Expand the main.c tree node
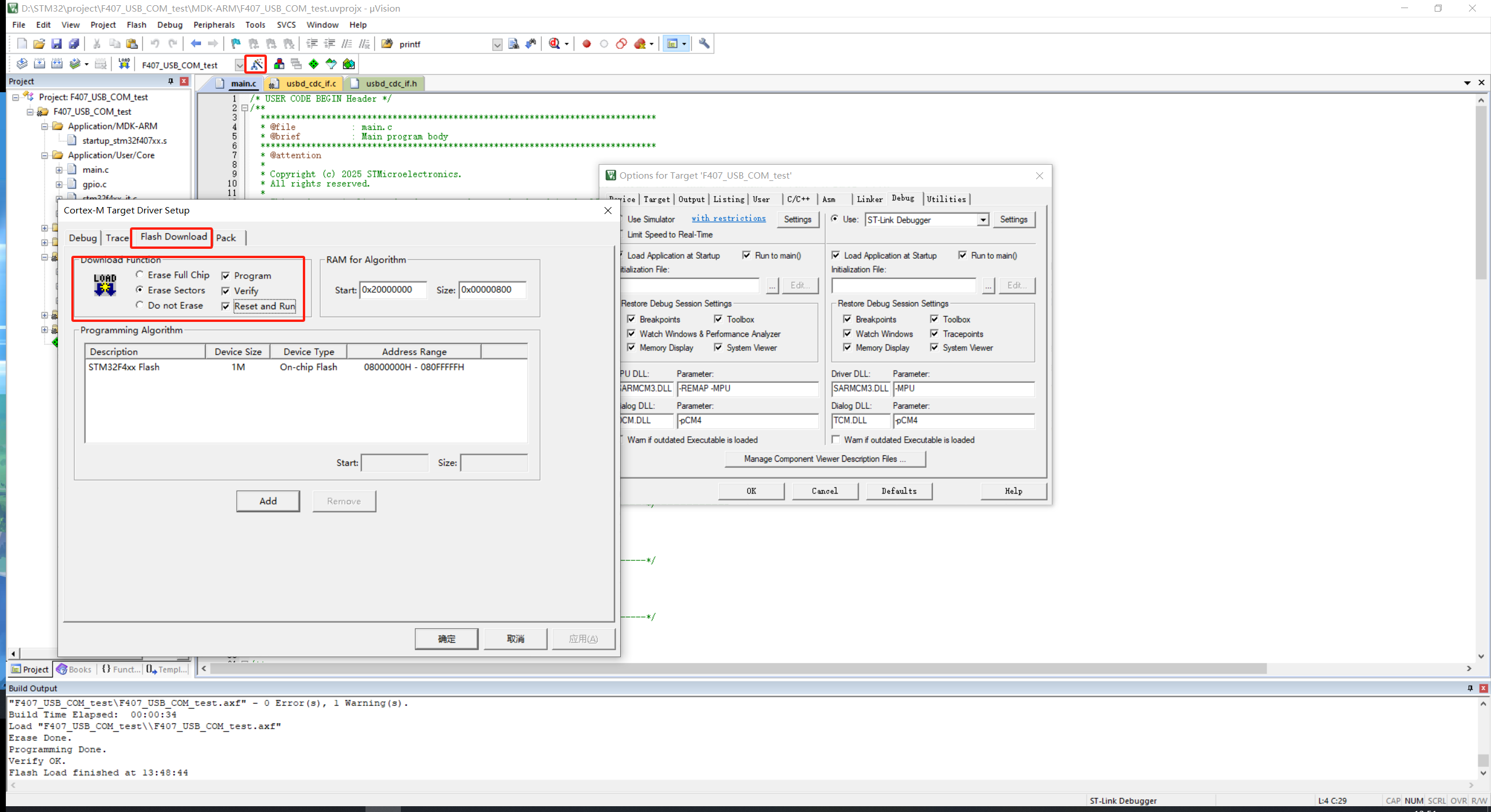This screenshot has width=1491, height=812. 59,170
